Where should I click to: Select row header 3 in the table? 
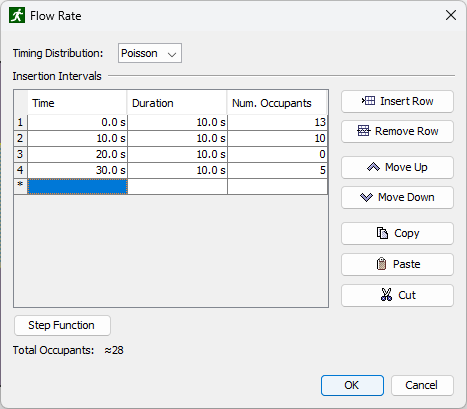[x=21, y=154]
